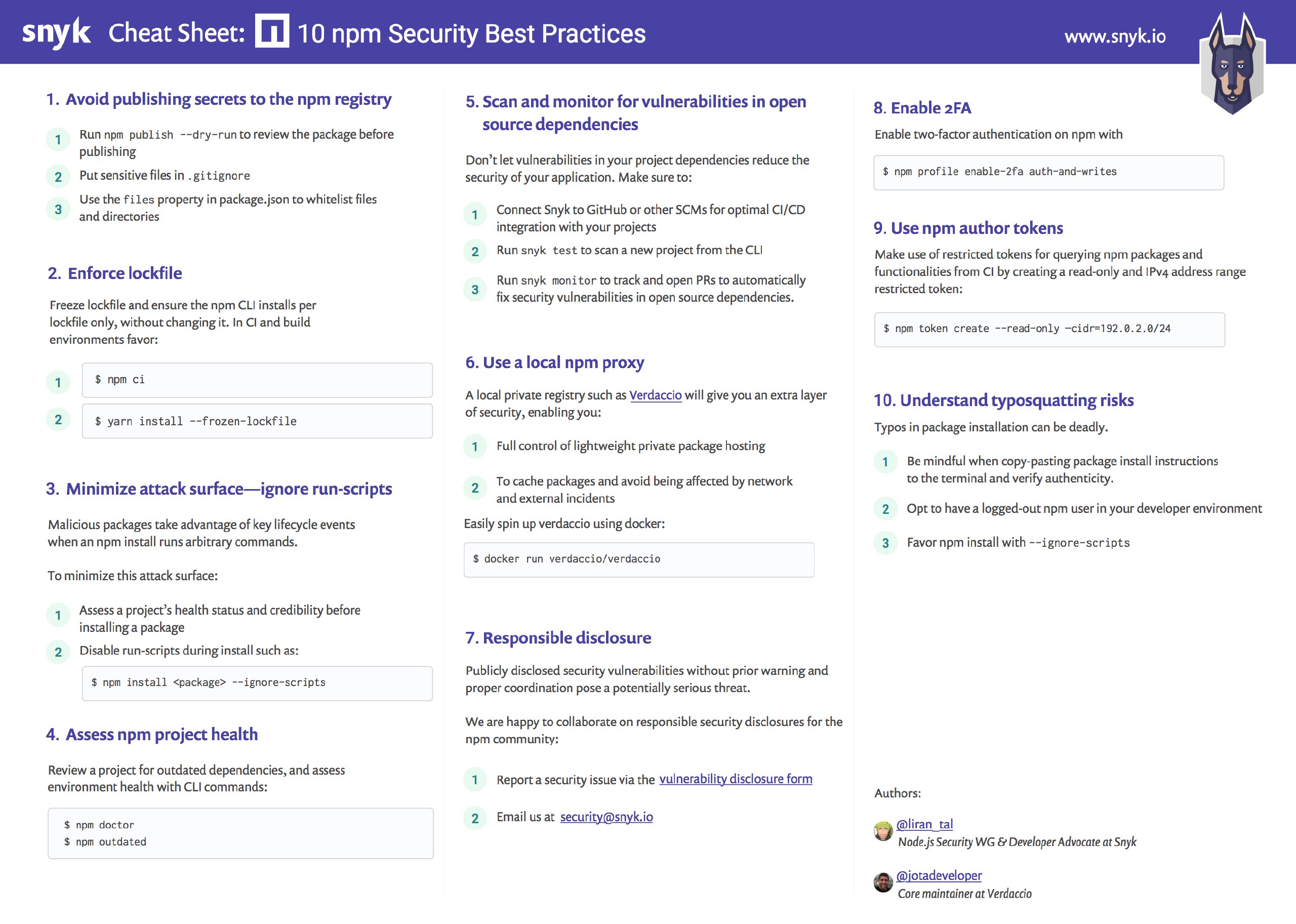Click the www.snyk.io header URL

(x=1115, y=36)
